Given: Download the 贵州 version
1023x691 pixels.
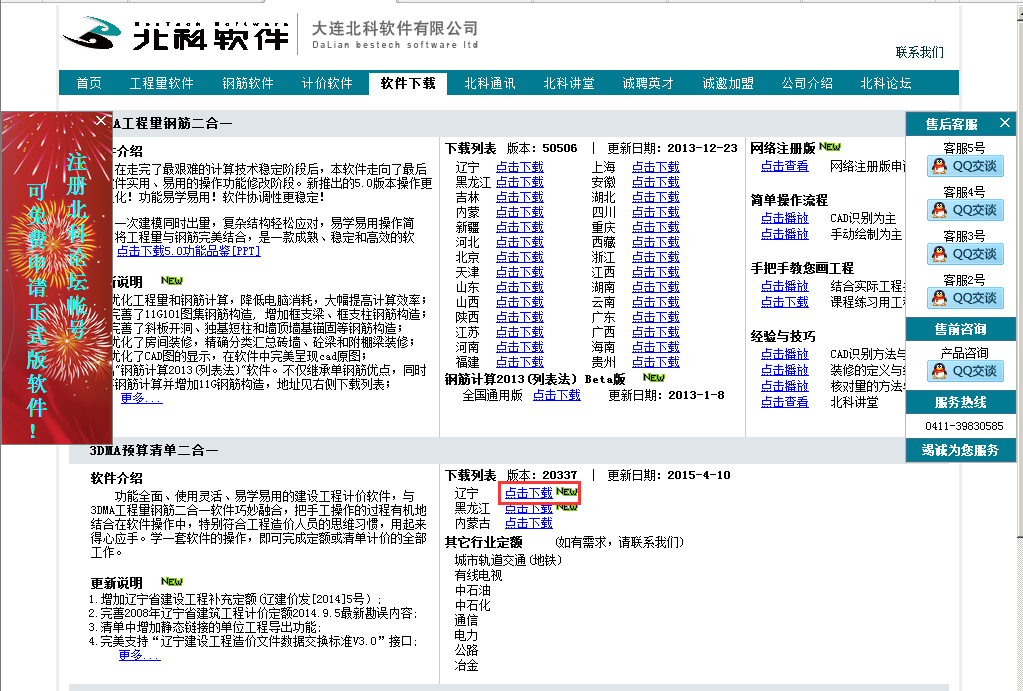Looking at the screenshot, I should tap(656, 362).
